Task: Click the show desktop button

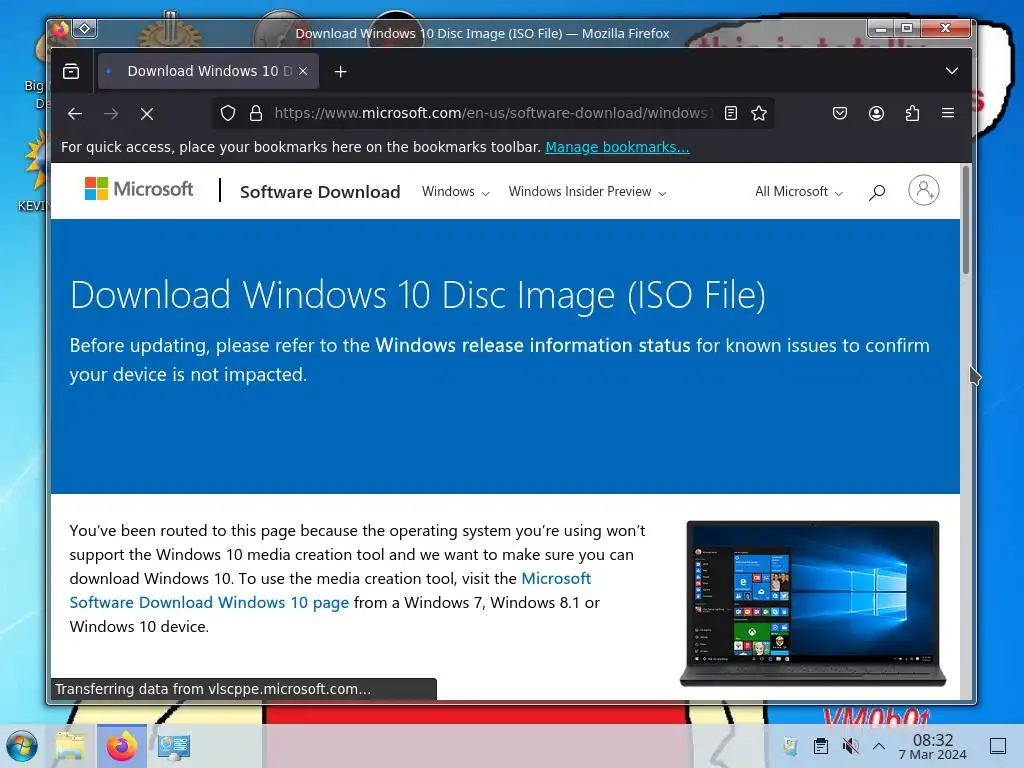Action: 998,746
